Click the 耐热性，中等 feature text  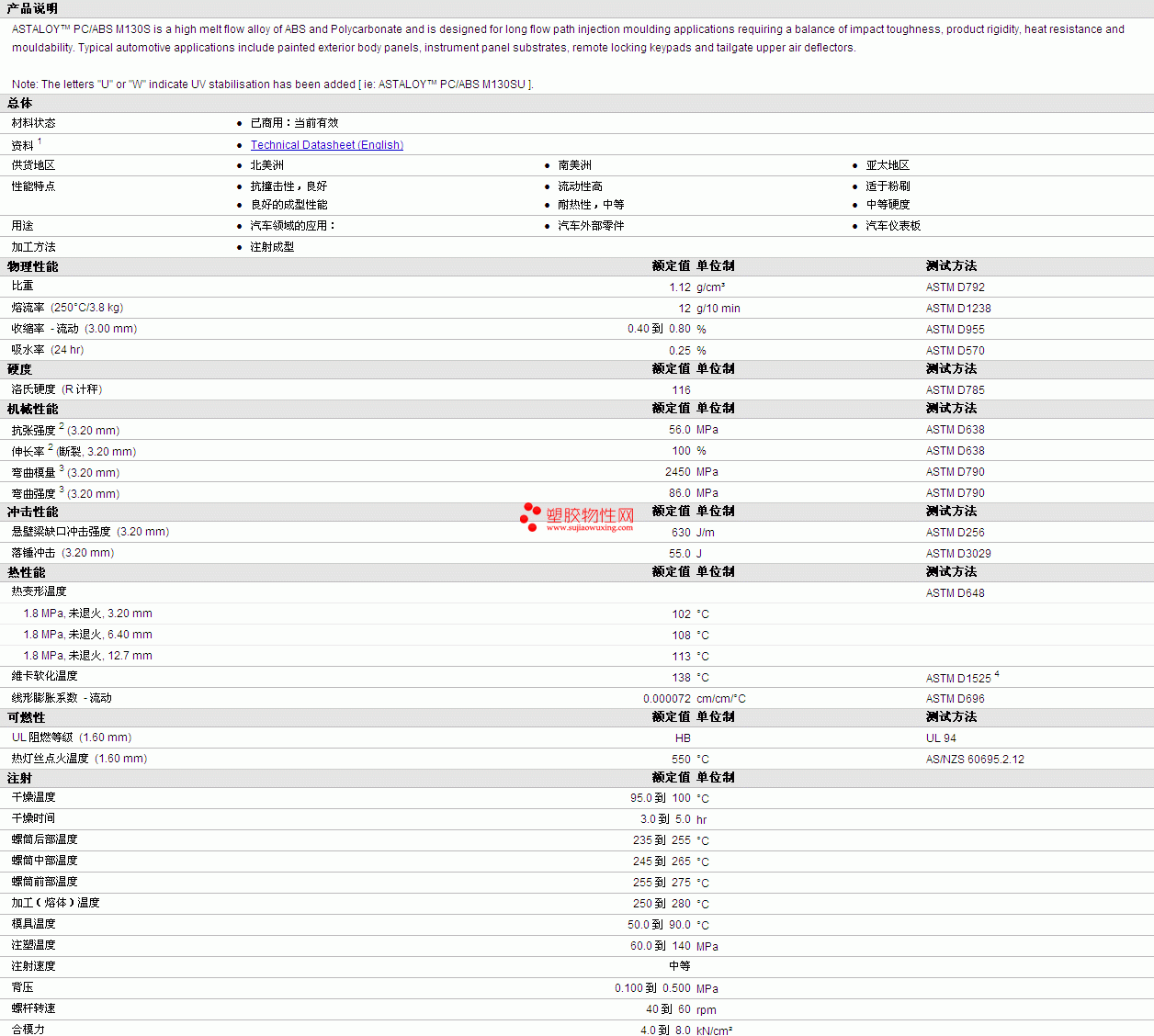(x=592, y=205)
